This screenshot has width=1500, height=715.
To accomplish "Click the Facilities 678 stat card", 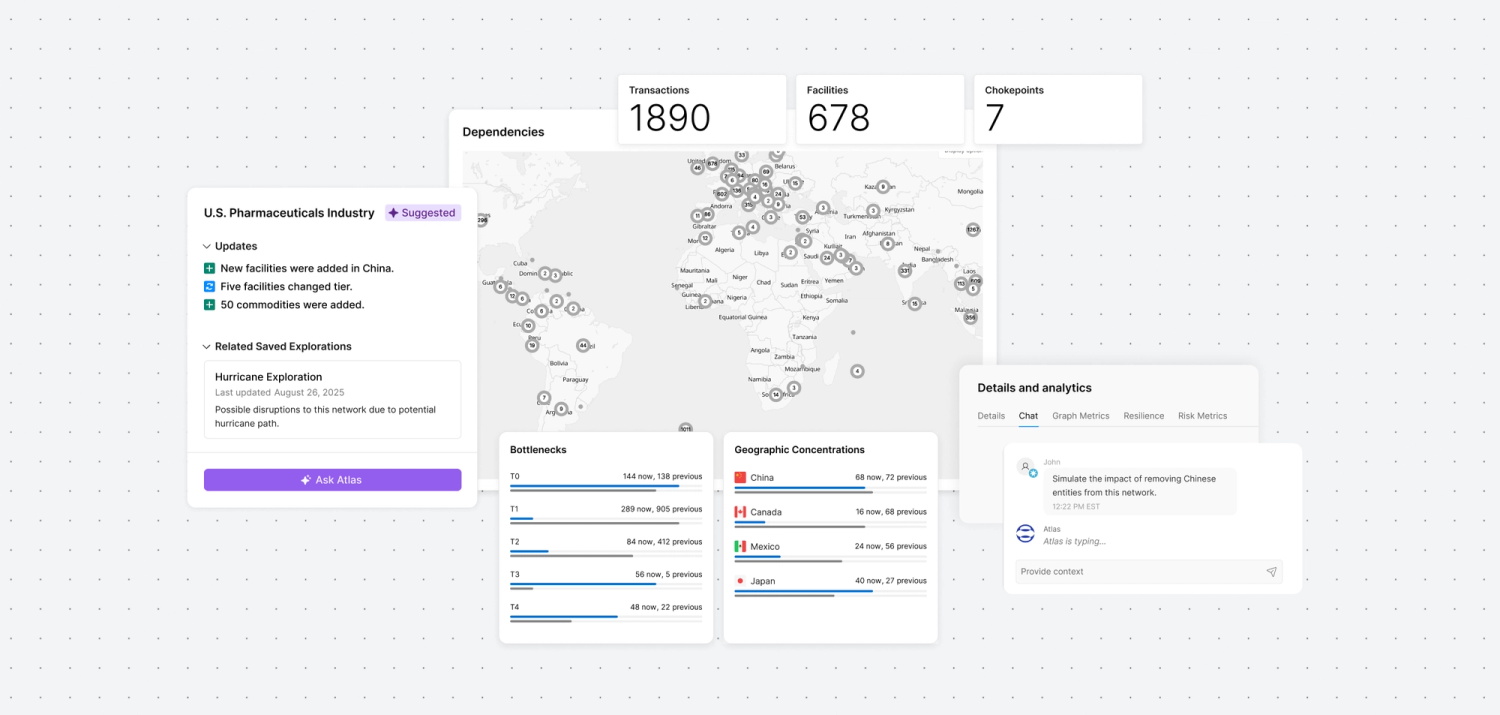I will 880,109.
